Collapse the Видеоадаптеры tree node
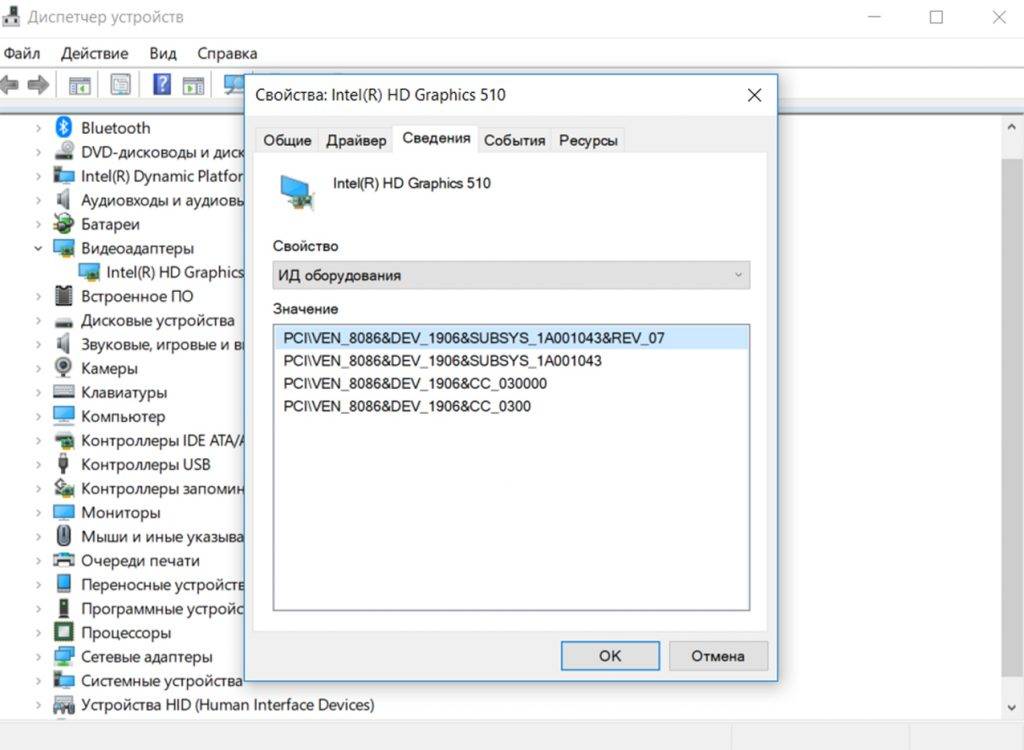The width and height of the screenshot is (1024, 750). (x=38, y=248)
